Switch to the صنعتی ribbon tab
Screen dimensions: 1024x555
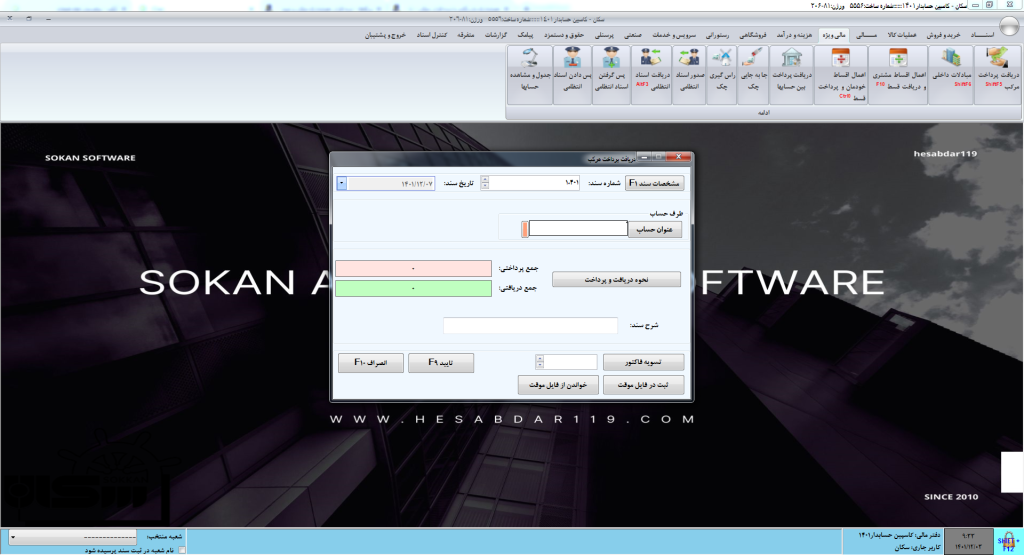632,35
